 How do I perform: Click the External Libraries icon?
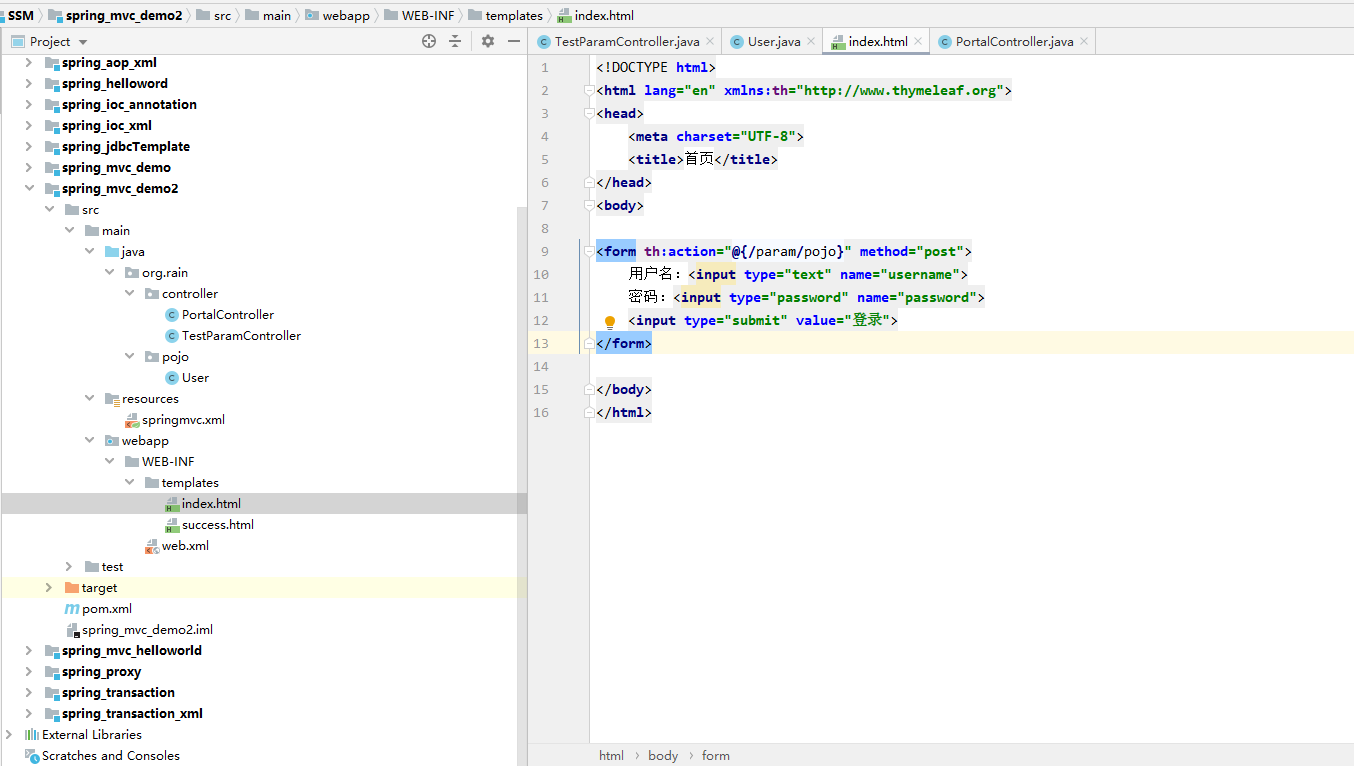tap(31, 735)
